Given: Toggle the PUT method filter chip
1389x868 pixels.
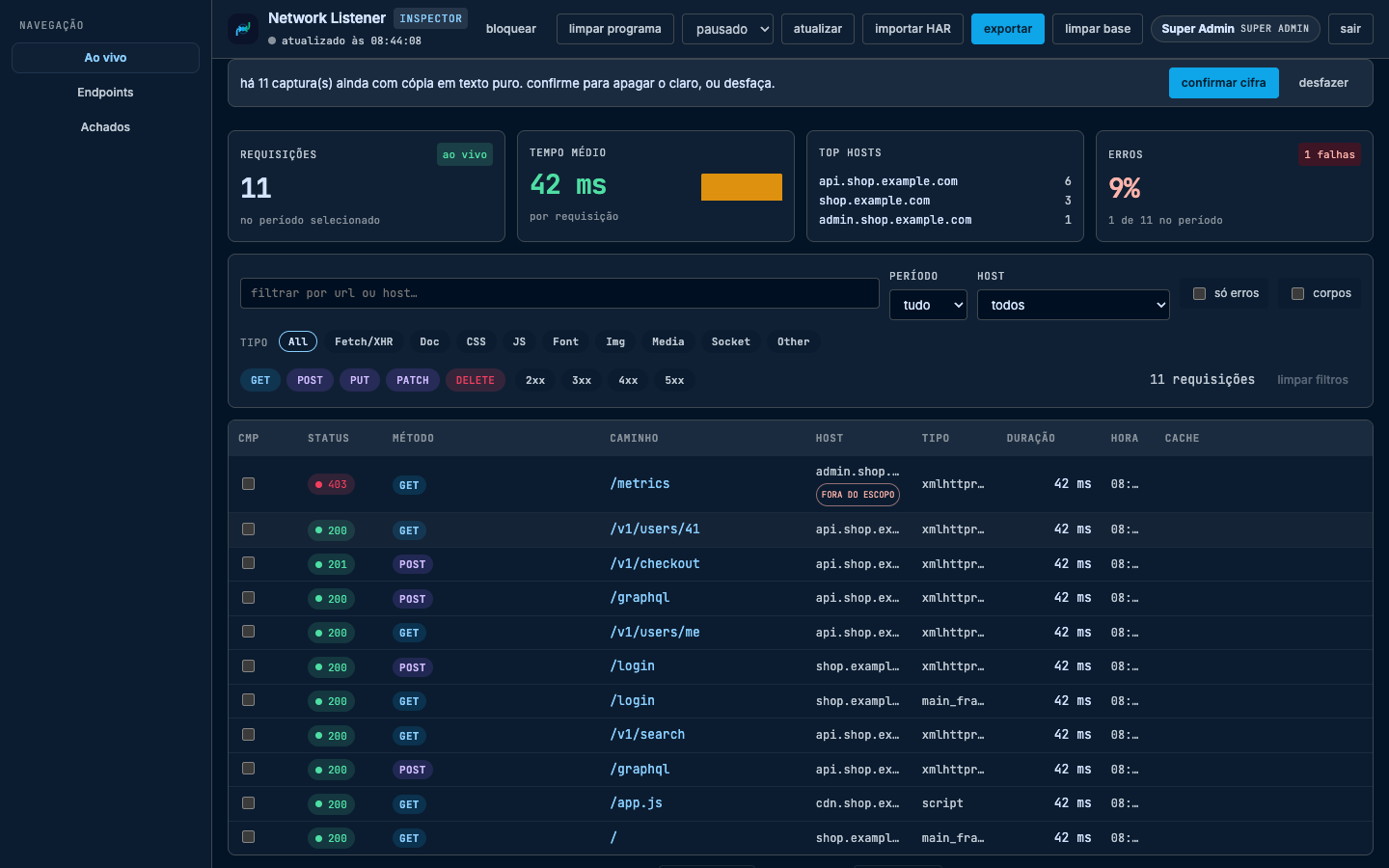Looking at the screenshot, I should coord(360,380).
